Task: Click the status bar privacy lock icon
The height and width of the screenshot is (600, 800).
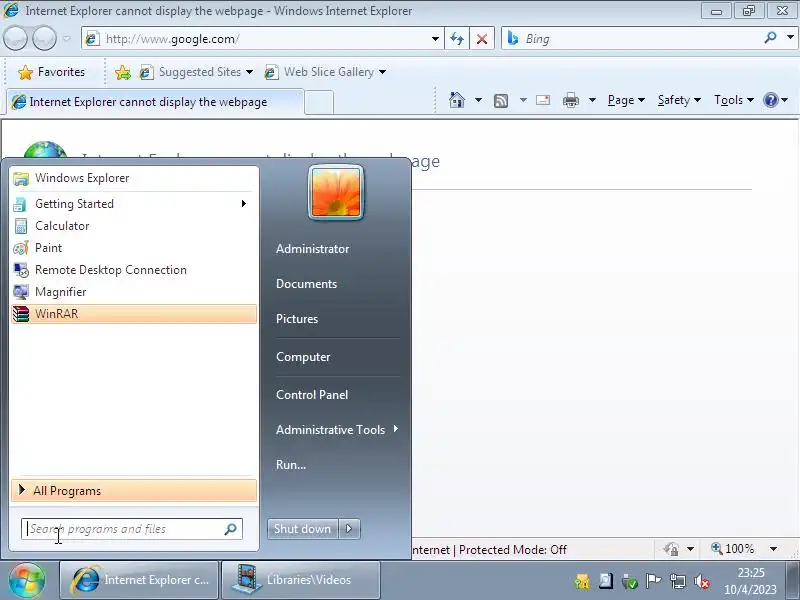Action: tap(671, 549)
